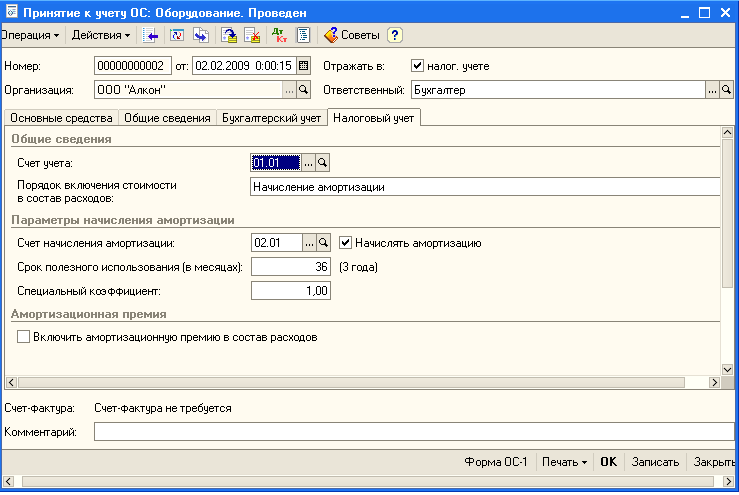The width and height of the screenshot is (739, 495).
Task: Click the Комментарий input field
Action: (412, 432)
